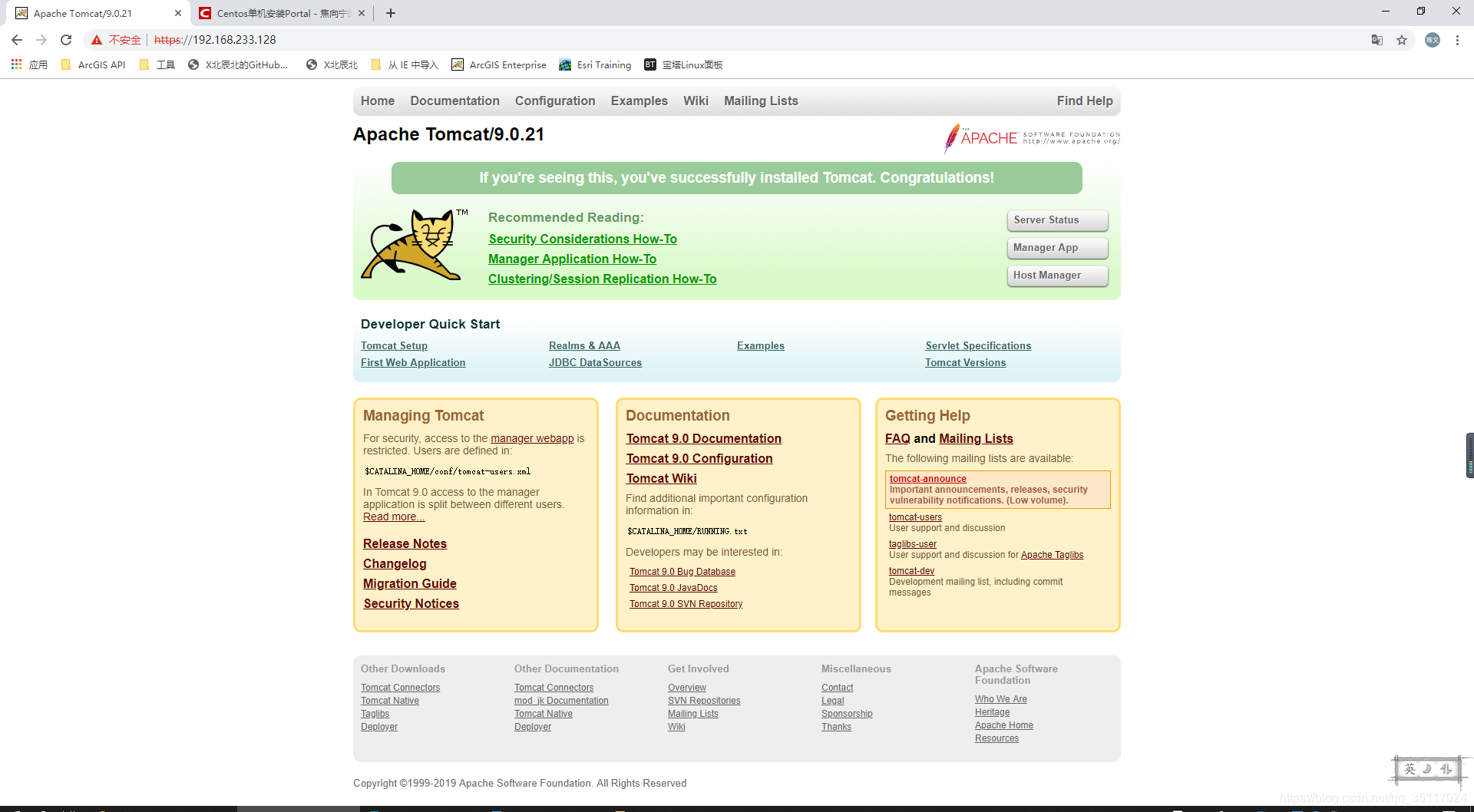Open the tomcat-announce mailing list link
1474x812 pixels.
[x=928, y=479]
